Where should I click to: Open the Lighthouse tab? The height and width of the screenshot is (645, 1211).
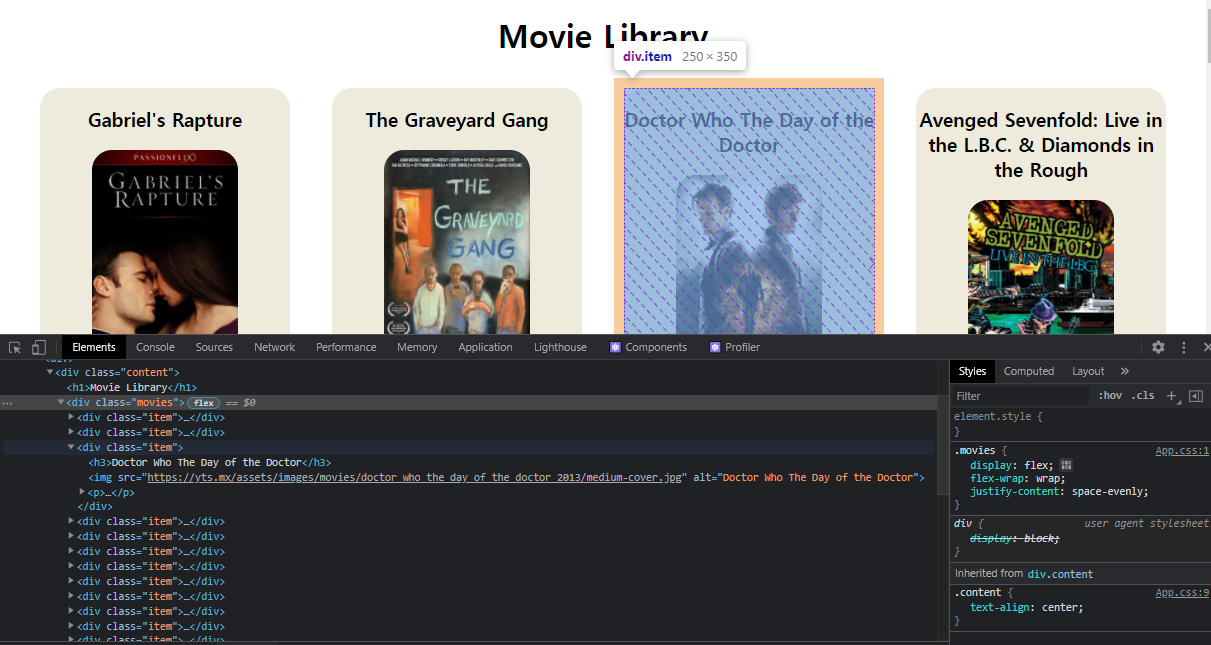pyautogui.click(x=560, y=347)
